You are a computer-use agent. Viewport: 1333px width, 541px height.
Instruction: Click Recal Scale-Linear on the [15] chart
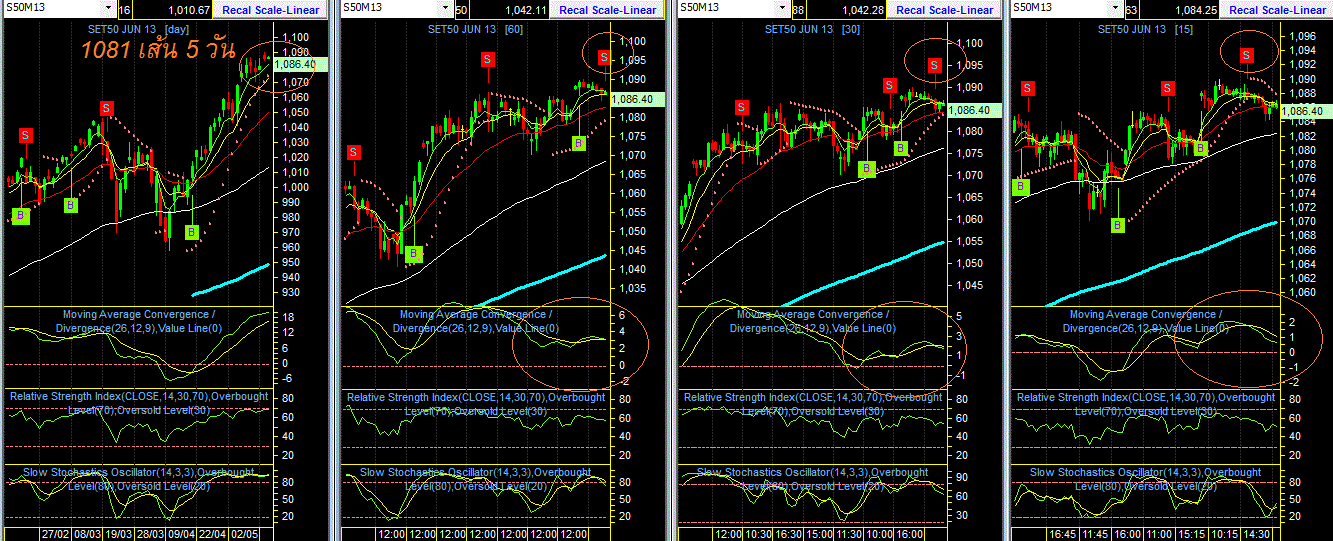[1278, 10]
